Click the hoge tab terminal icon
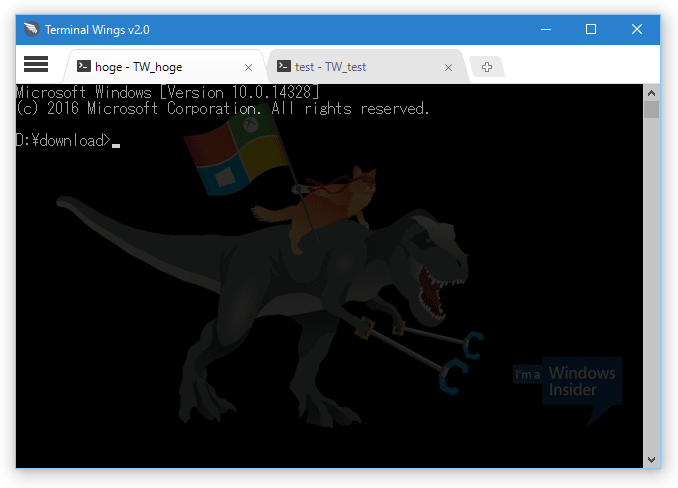This screenshot has height=488, width=678. tap(83, 66)
